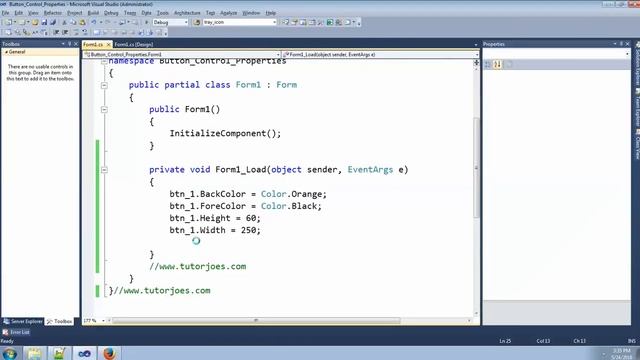
Task: Click the Paste toolbar icon
Action: pos(82,22)
